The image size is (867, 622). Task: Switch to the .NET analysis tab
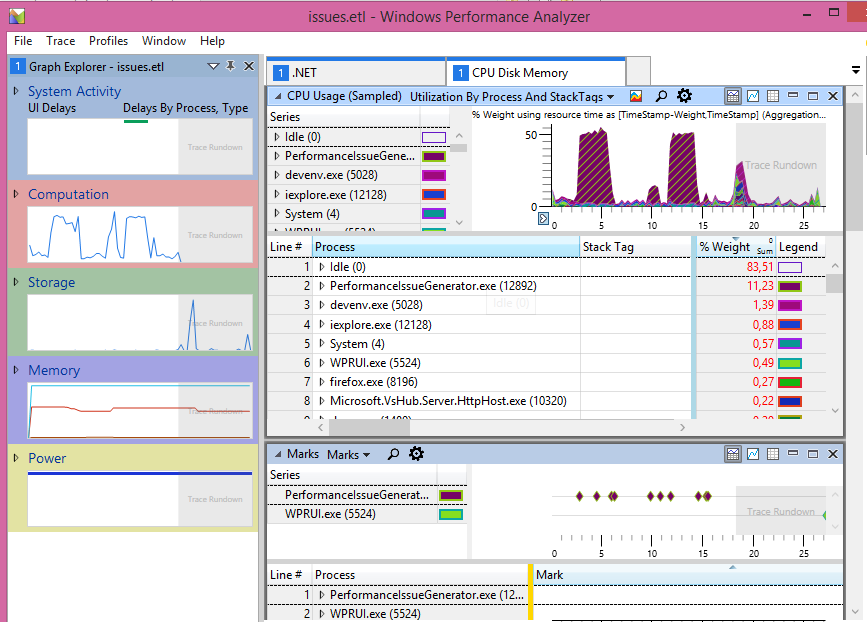pos(357,72)
